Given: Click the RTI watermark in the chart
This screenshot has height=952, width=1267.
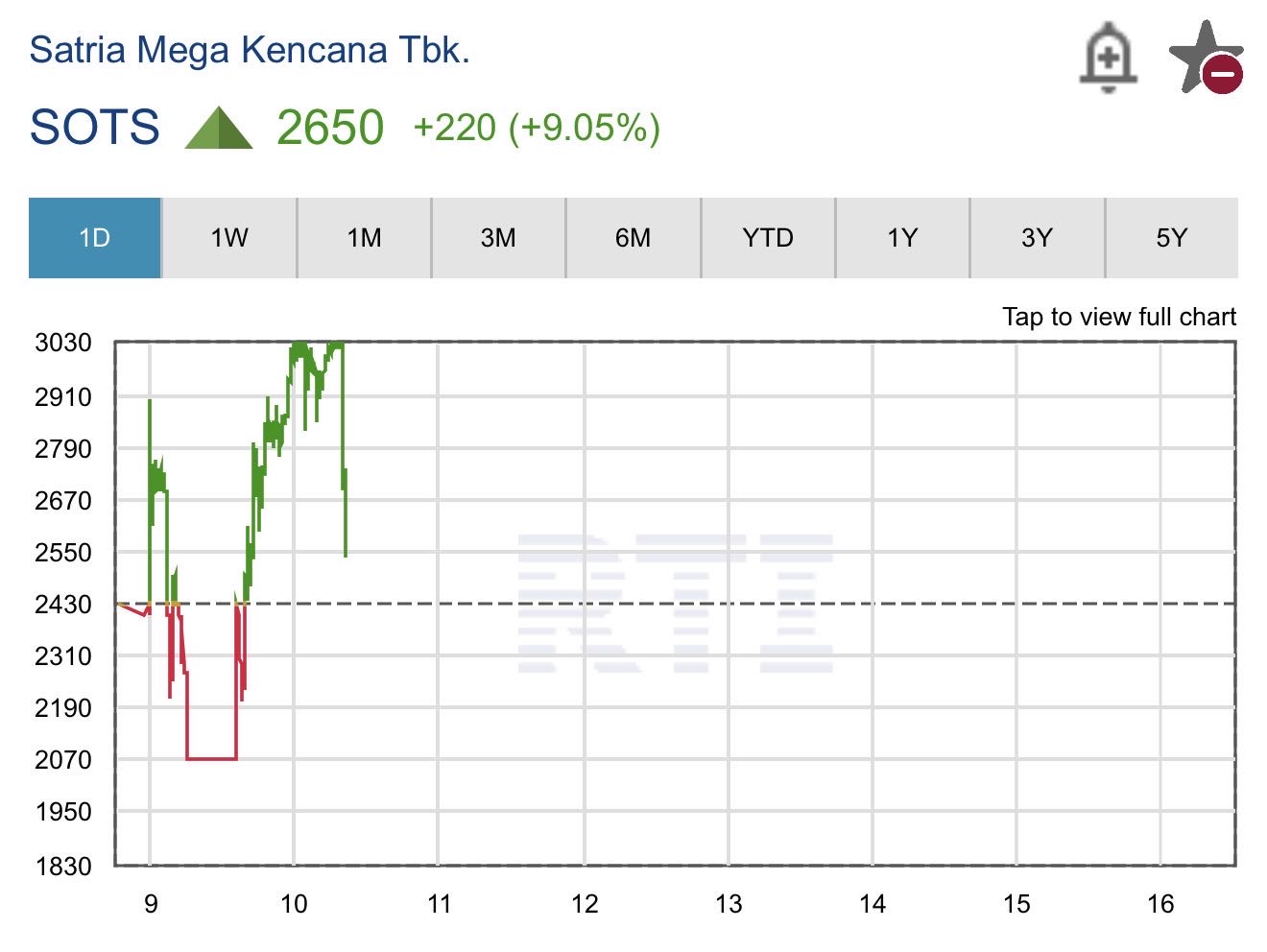Looking at the screenshot, I should tap(675, 604).
